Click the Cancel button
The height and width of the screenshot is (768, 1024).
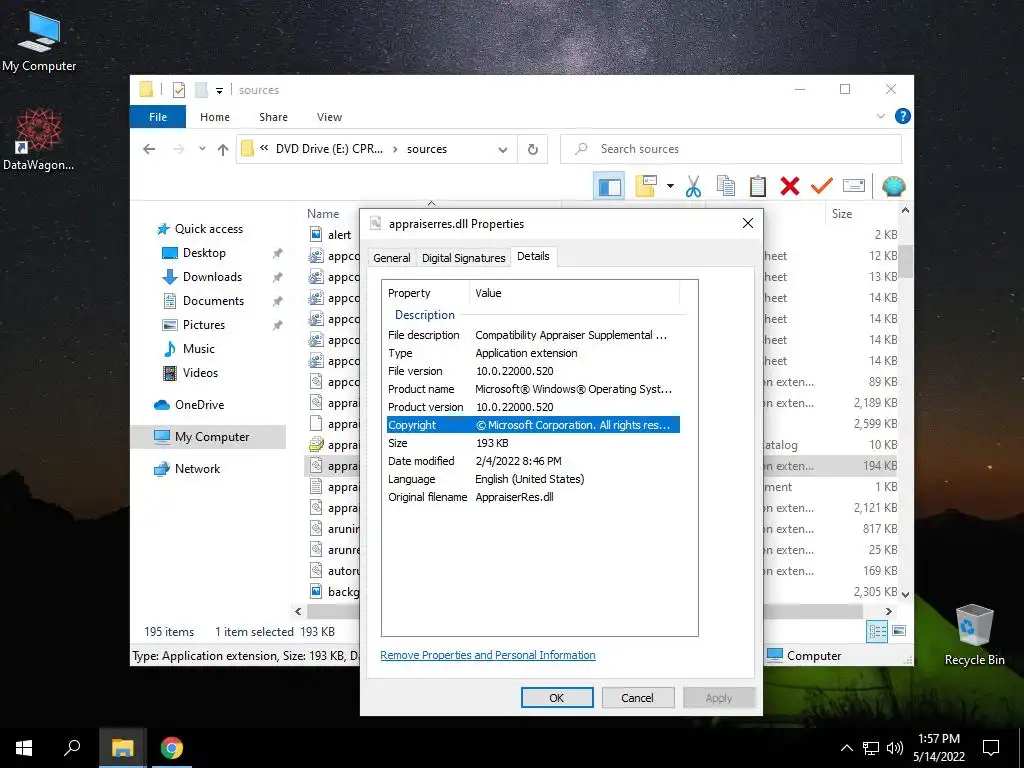[x=637, y=697]
